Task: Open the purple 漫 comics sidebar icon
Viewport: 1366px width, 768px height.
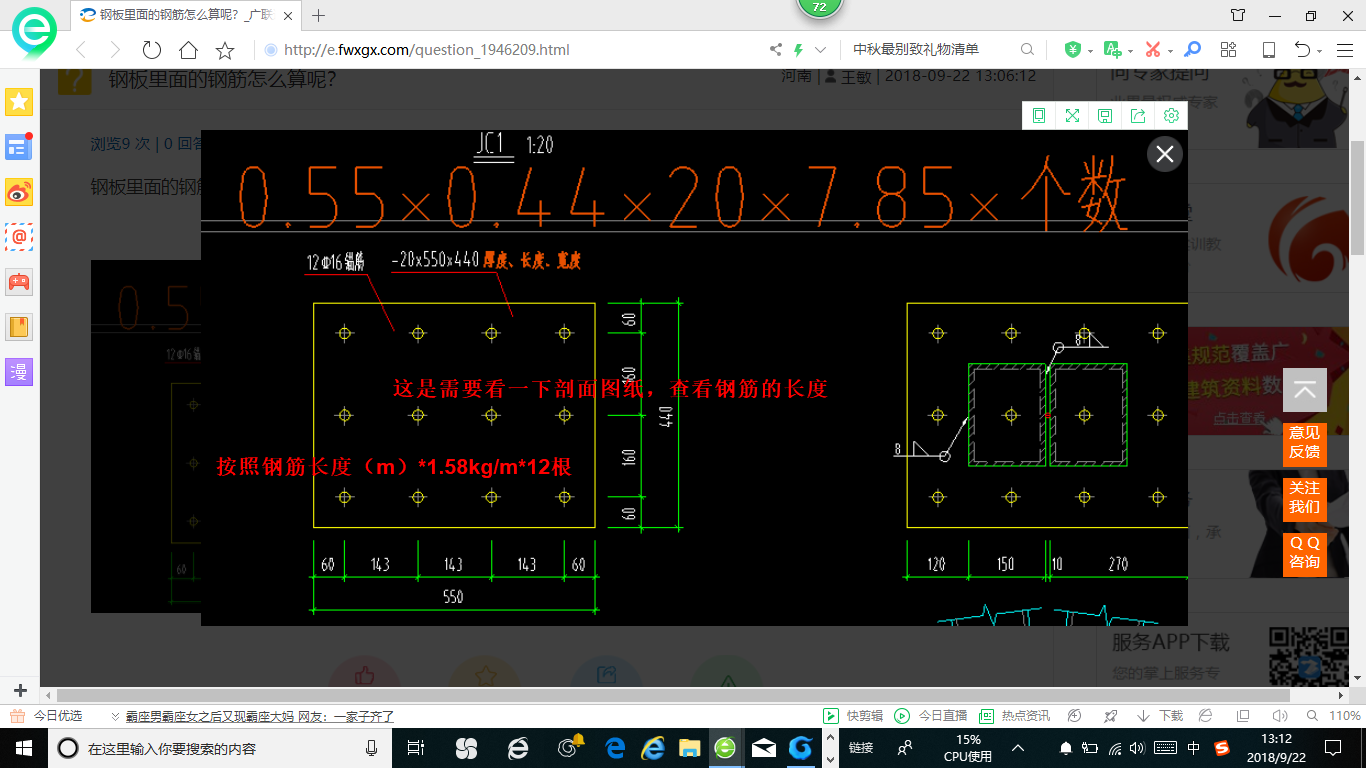Action: (19, 372)
